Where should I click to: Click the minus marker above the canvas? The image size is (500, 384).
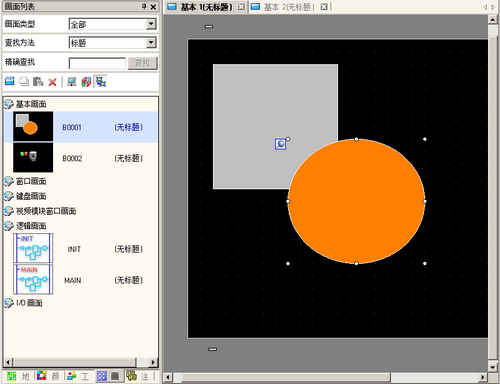(x=209, y=27)
